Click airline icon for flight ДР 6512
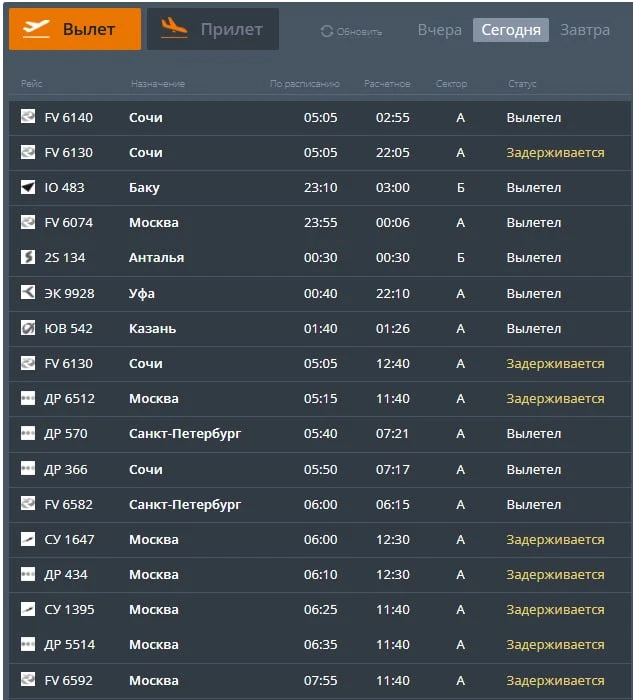Screen dimensions: 633x700 point(28,397)
